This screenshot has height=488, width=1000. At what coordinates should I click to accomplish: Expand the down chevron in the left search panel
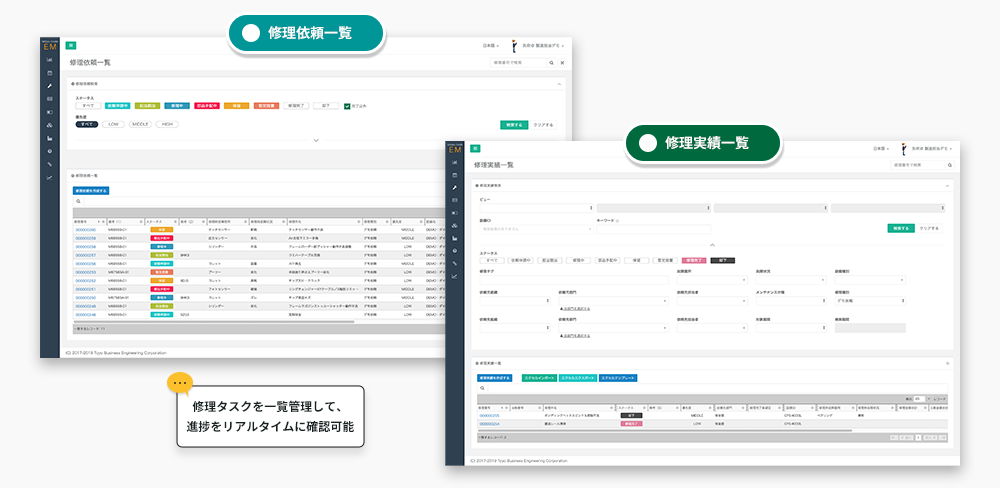[x=316, y=140]
